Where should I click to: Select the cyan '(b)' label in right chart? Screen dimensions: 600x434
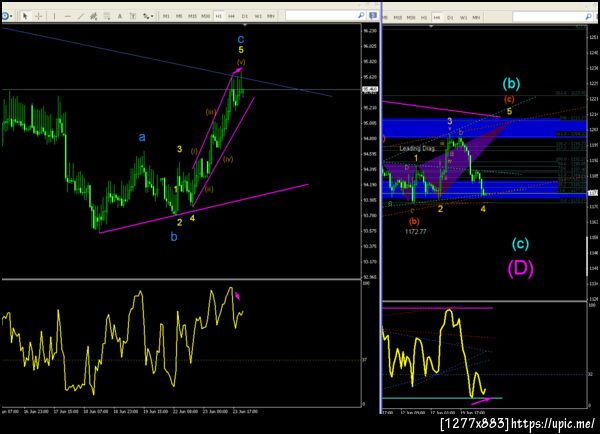[511, 83]
